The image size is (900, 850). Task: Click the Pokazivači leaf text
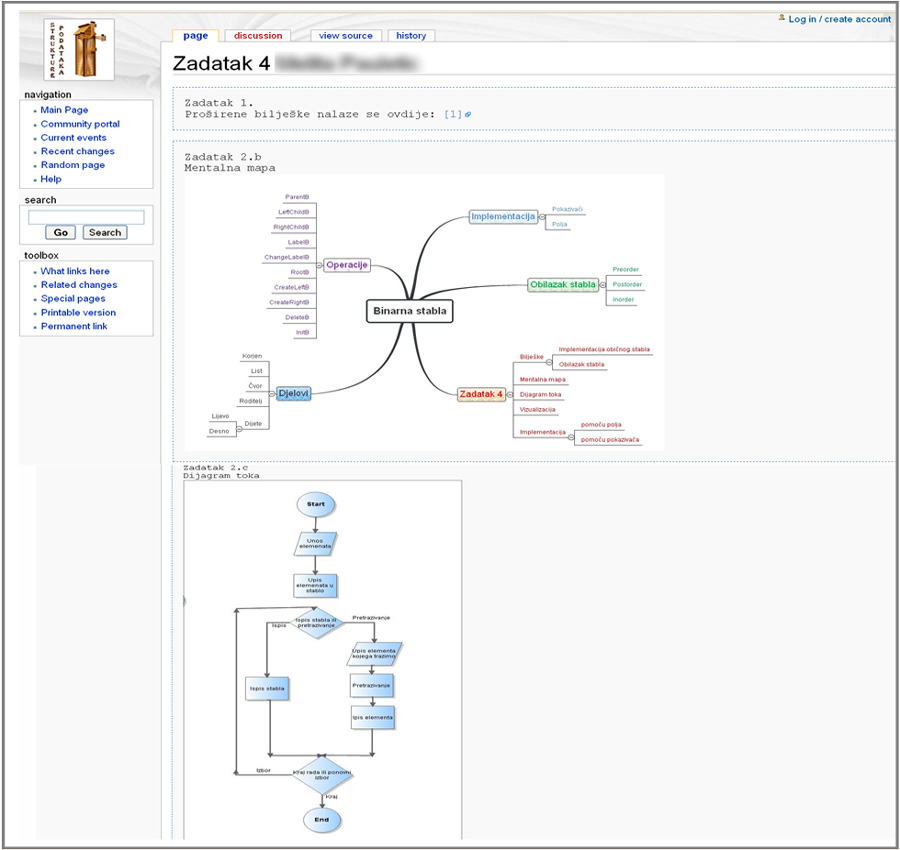tap(567, 209)
